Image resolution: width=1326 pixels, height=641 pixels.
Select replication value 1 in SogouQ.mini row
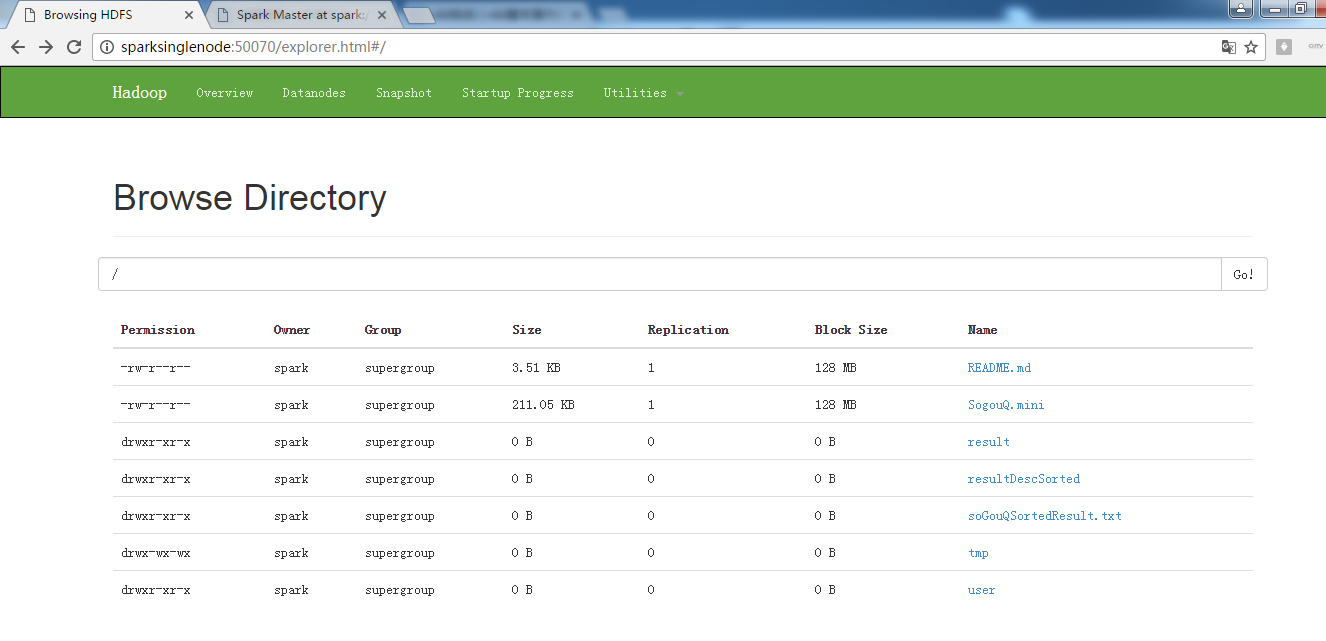[x=651, y=405]
